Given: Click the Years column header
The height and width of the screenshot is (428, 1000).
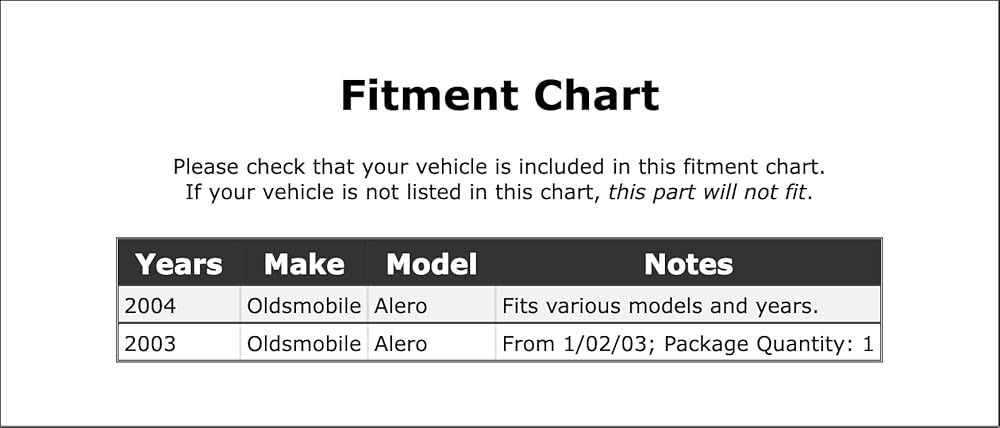Looking at the screenshot, I should [x=179, y=264].
